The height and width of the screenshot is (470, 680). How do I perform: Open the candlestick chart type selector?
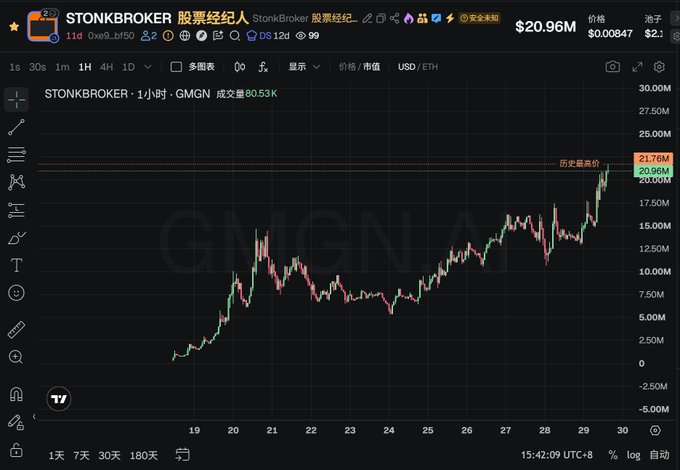click(x=240, y=67)
